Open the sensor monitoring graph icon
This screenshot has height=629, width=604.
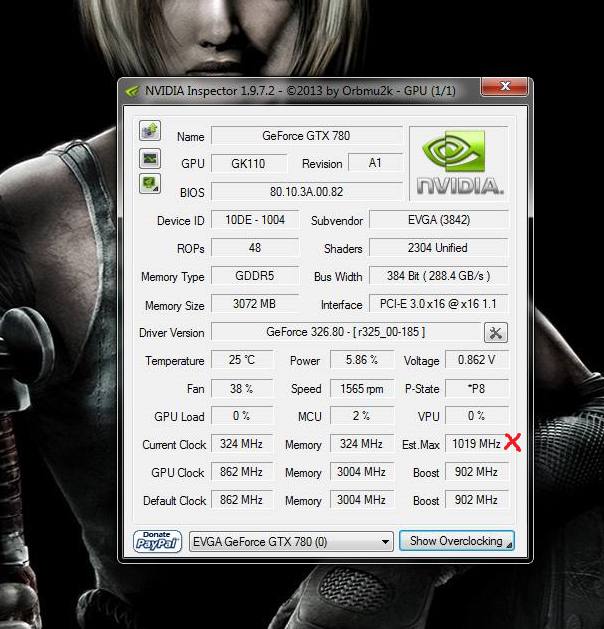tap(150, 158)
